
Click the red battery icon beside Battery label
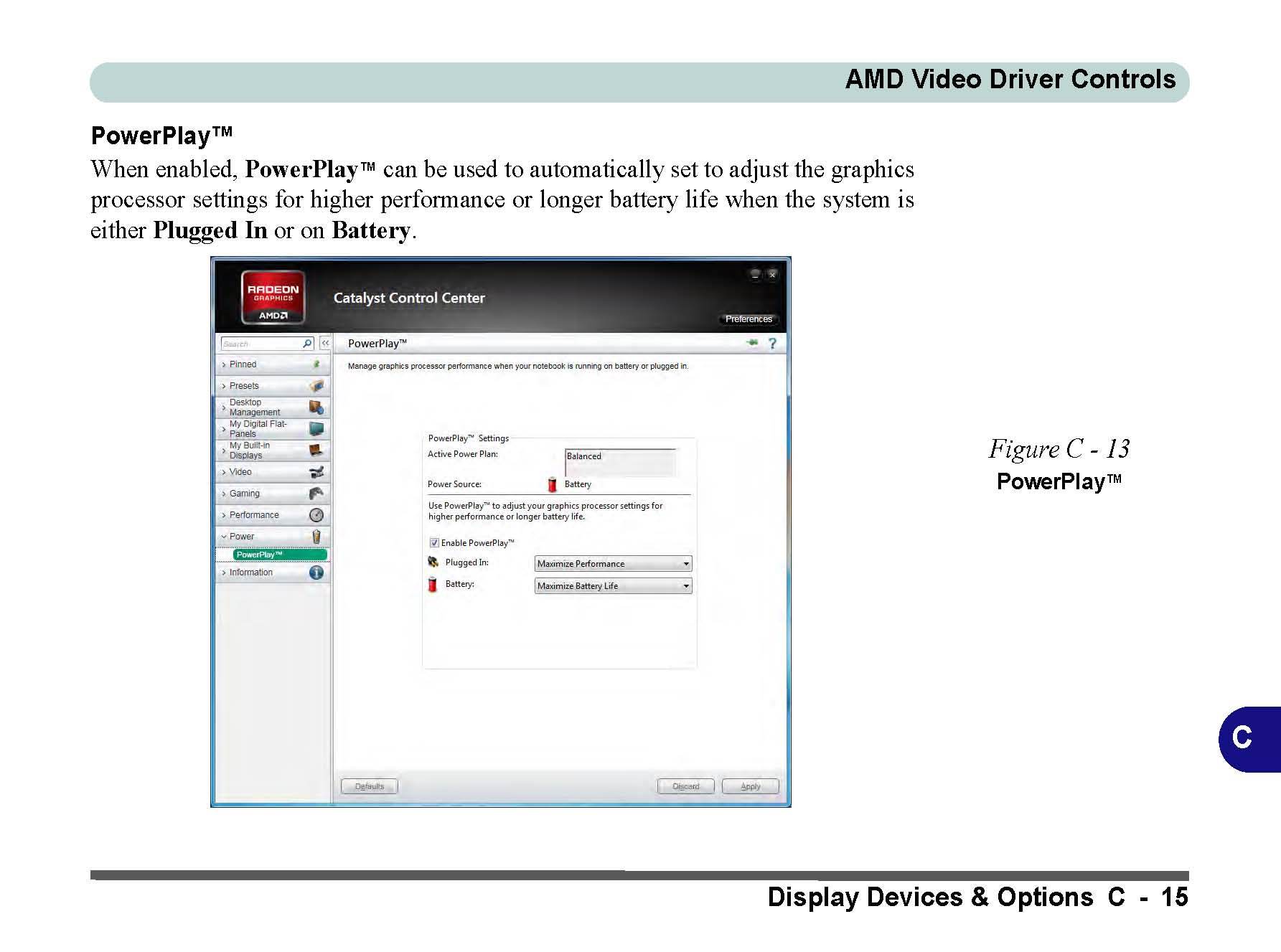(433, 584)
